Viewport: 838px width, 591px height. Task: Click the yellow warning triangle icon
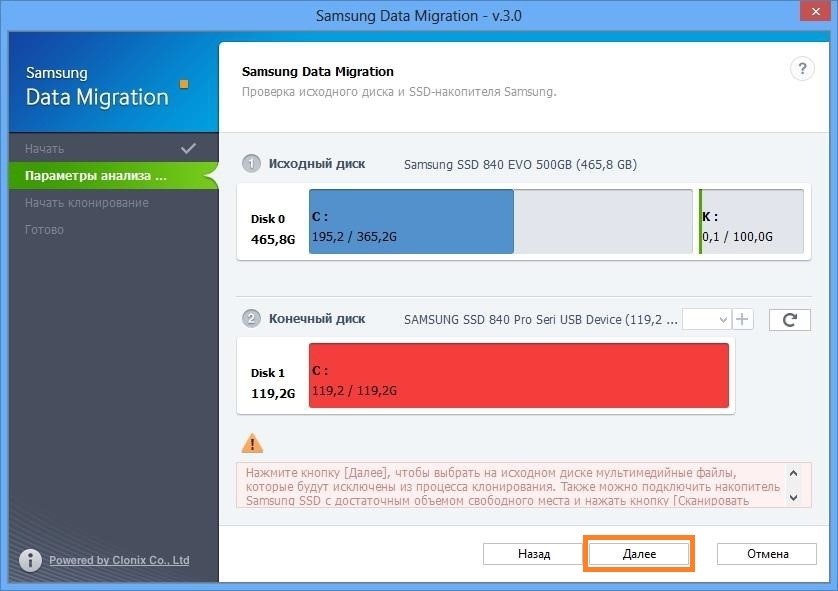pos(252,443)
